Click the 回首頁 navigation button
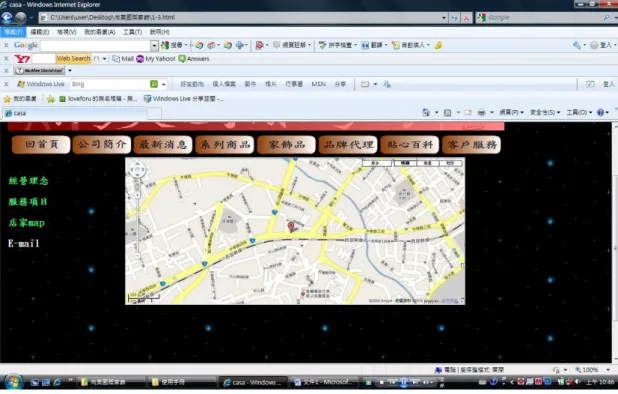The height and width of the screenshot is (394, 618). 41,145
